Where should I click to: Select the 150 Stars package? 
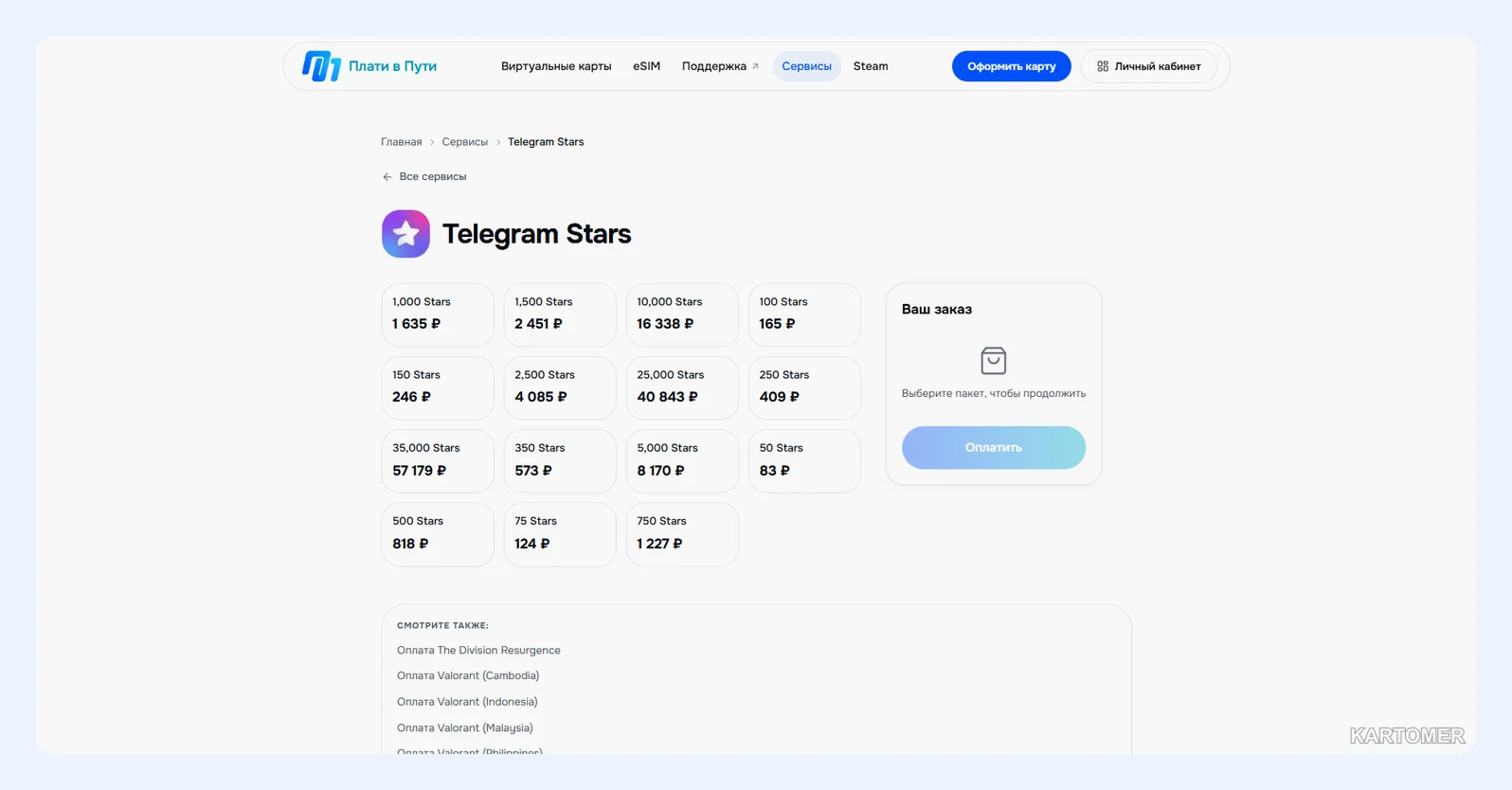[438, 388]
